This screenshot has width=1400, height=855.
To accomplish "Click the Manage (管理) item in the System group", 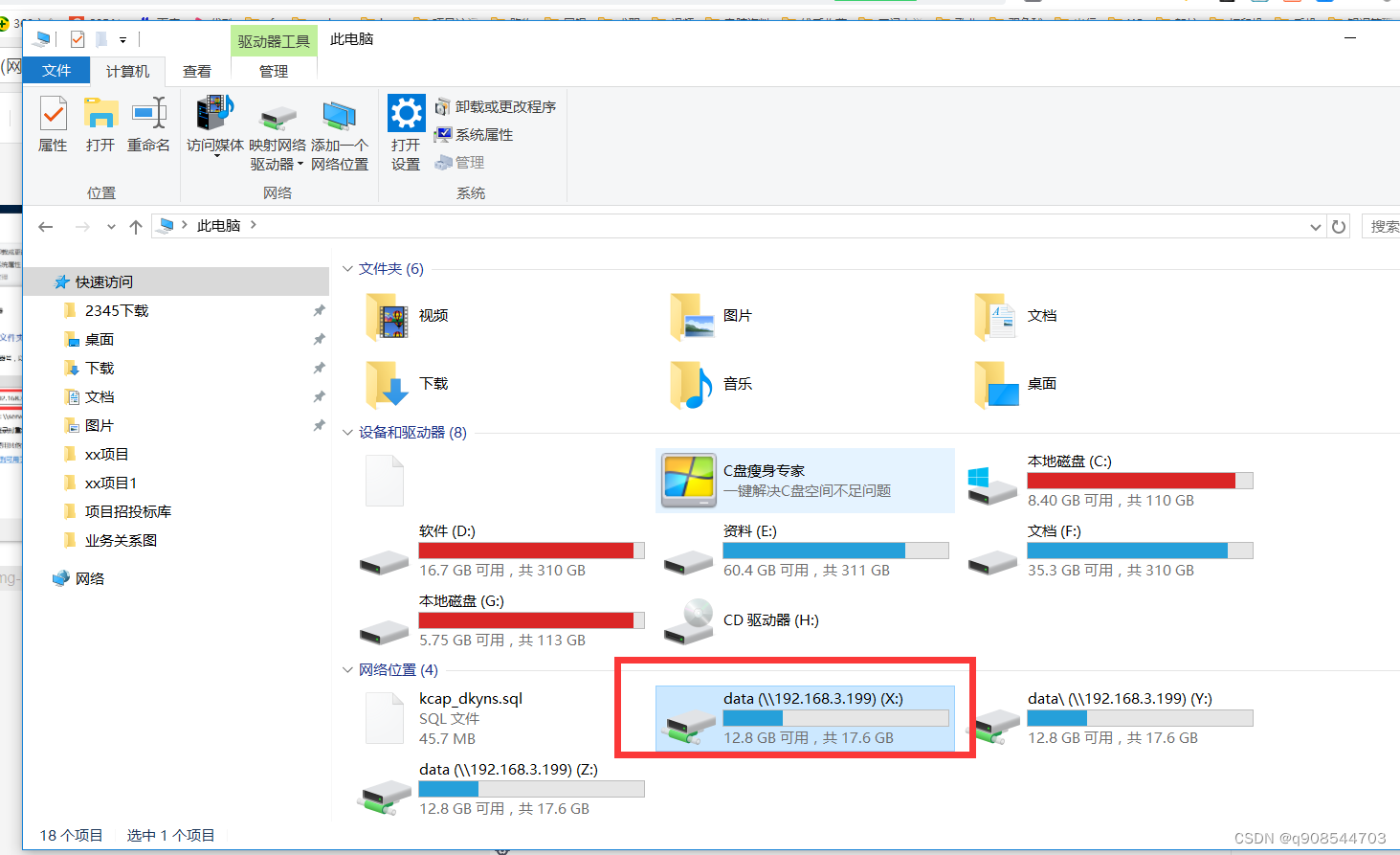I will click(x=460, y=163).
